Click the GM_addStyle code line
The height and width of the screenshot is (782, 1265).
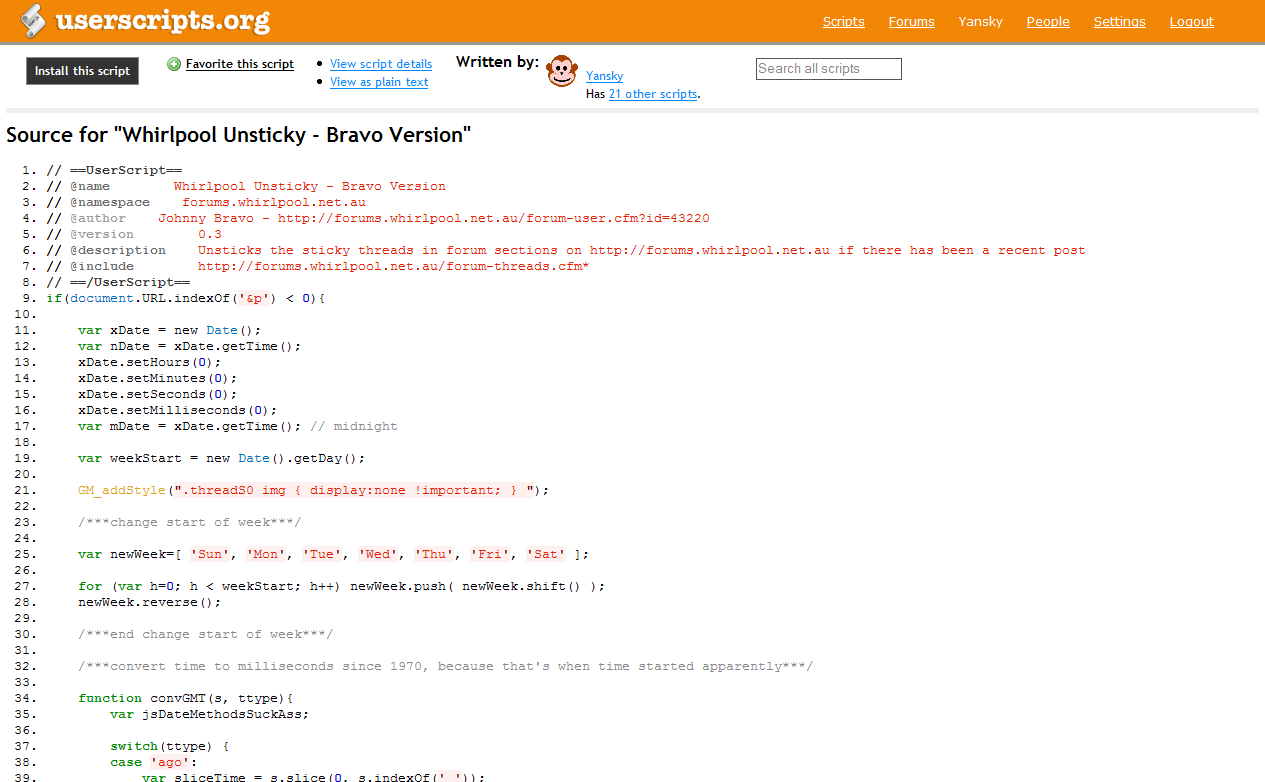[313, 490]
